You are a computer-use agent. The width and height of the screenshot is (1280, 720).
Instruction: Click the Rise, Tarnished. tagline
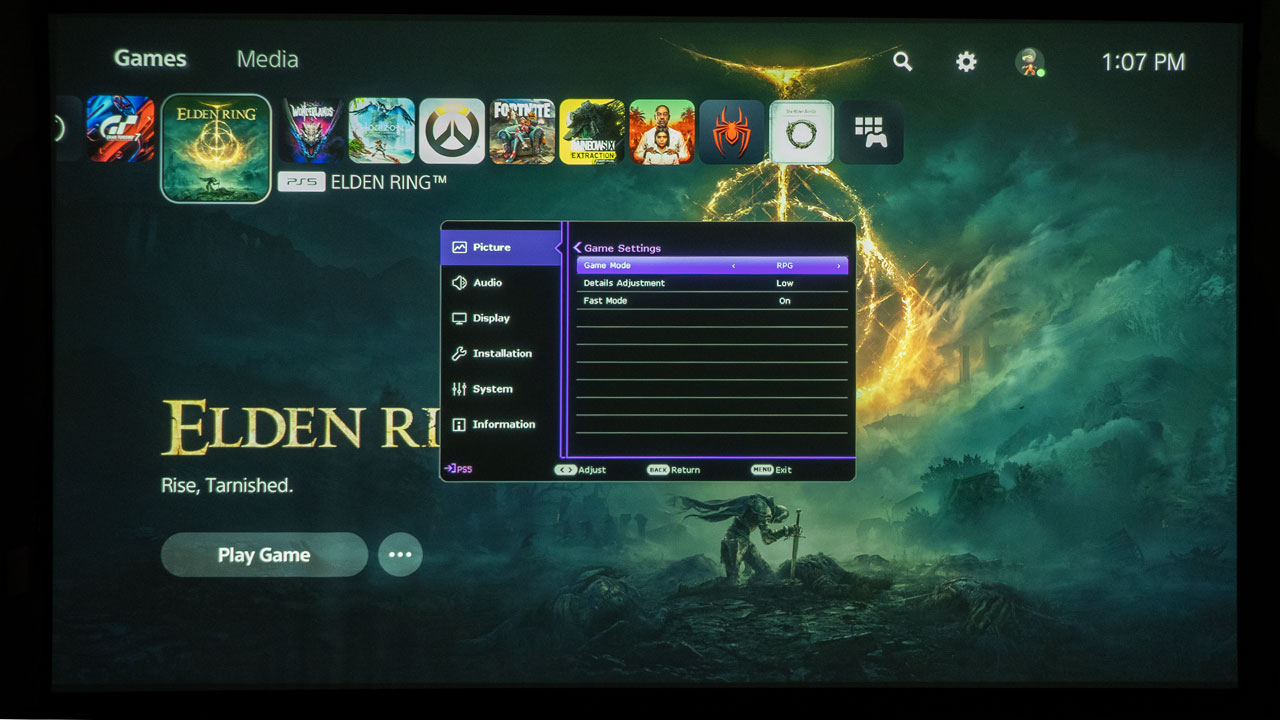click(x=227, y=486)
